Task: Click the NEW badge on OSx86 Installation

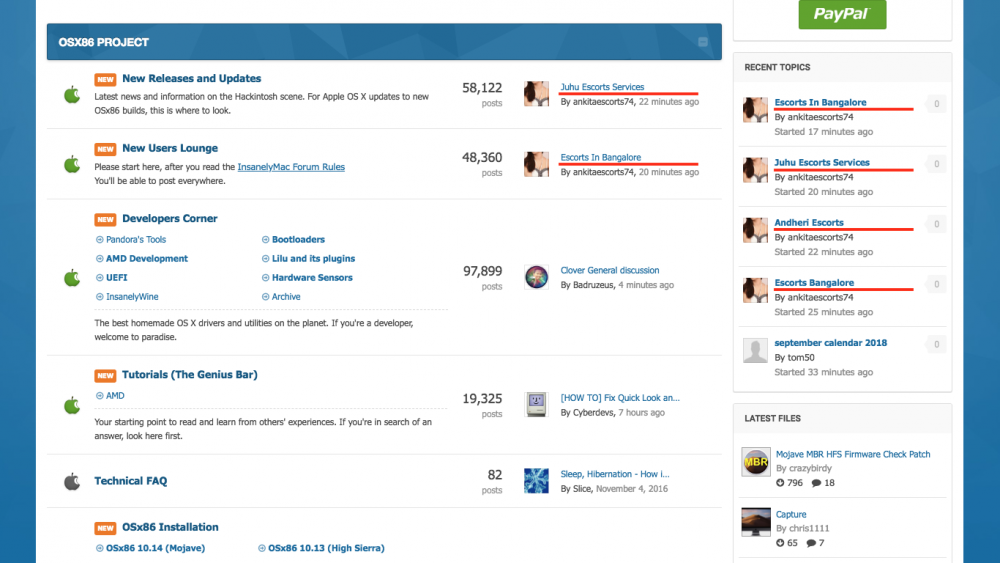Action: tap(105, 527)
